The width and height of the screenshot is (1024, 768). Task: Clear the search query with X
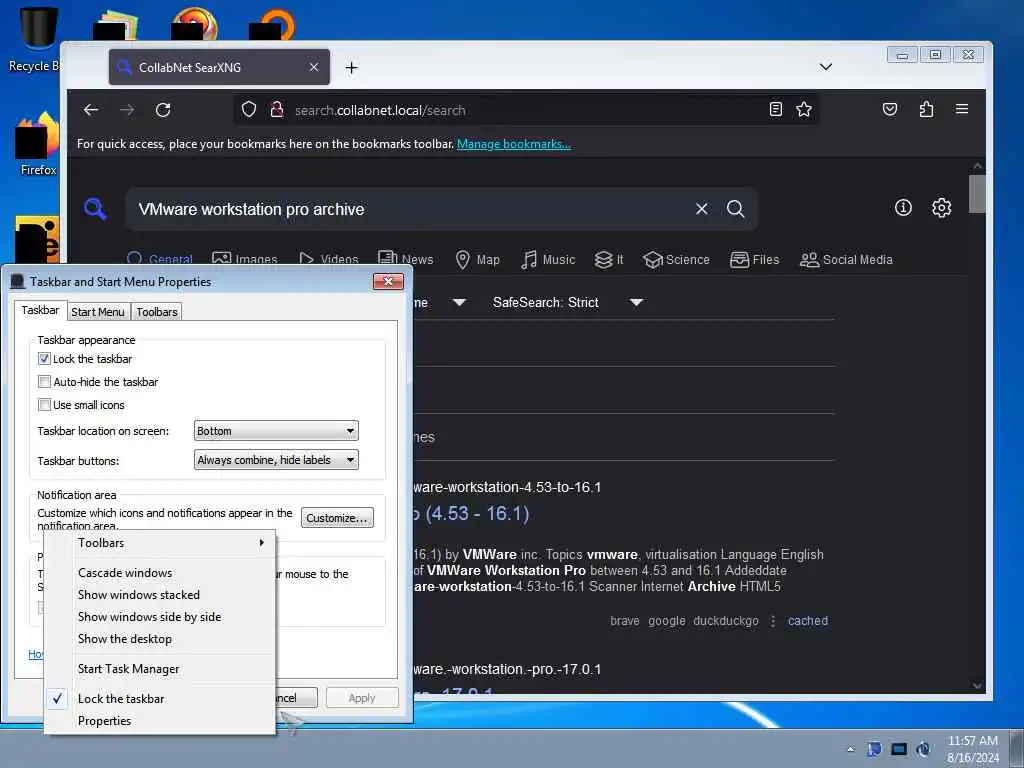tap(701, 209)
